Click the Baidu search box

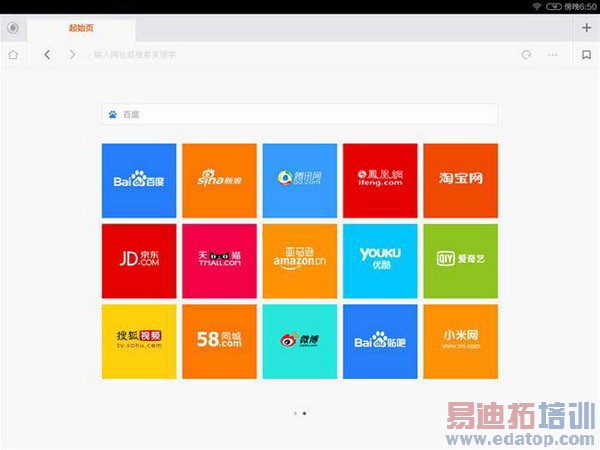coord(300,114)
